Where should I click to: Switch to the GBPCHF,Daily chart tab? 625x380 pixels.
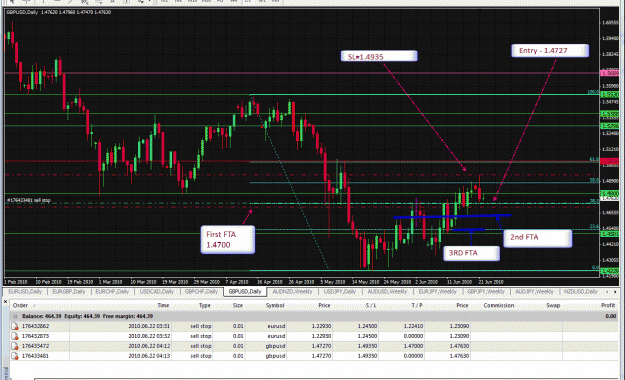click(x=201, y=292)
